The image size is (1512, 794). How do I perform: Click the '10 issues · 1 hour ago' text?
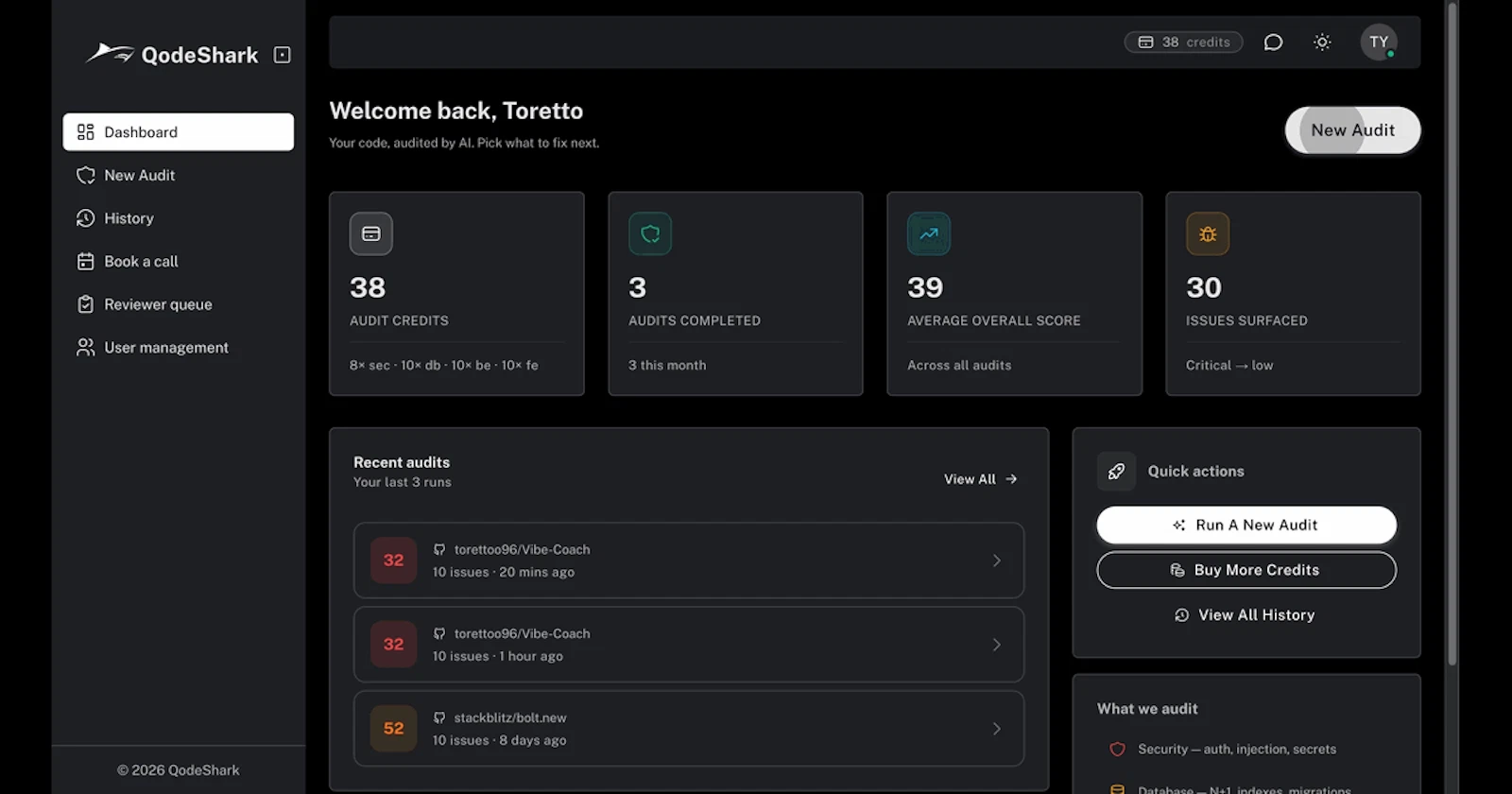click(x=498, y=656)
